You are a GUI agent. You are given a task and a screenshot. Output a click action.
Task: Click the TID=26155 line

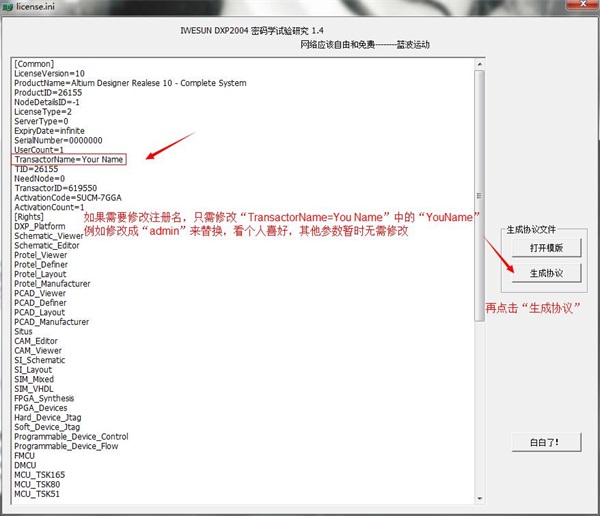point(36,169)
